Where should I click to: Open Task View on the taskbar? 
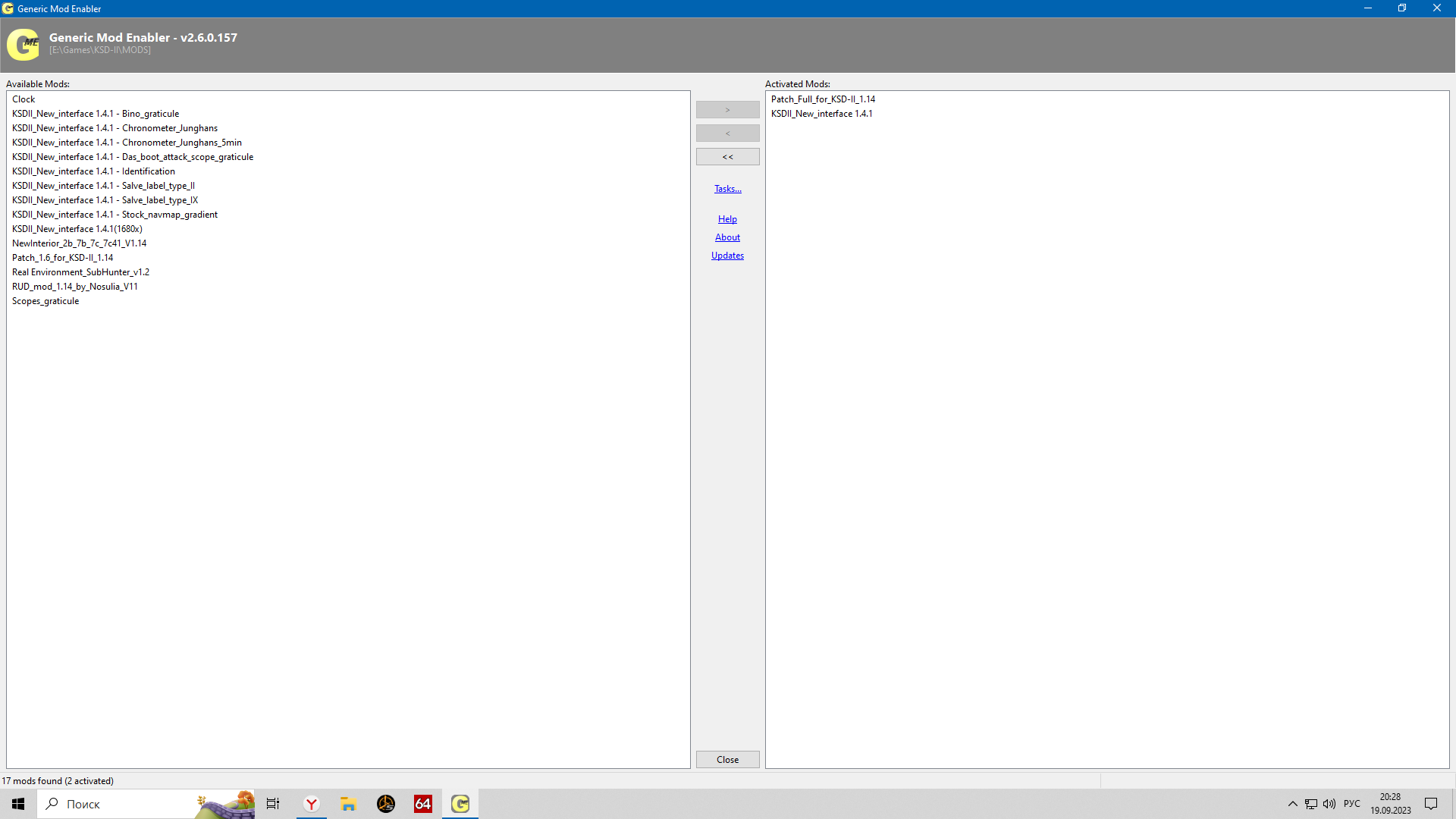click(273, 804)
